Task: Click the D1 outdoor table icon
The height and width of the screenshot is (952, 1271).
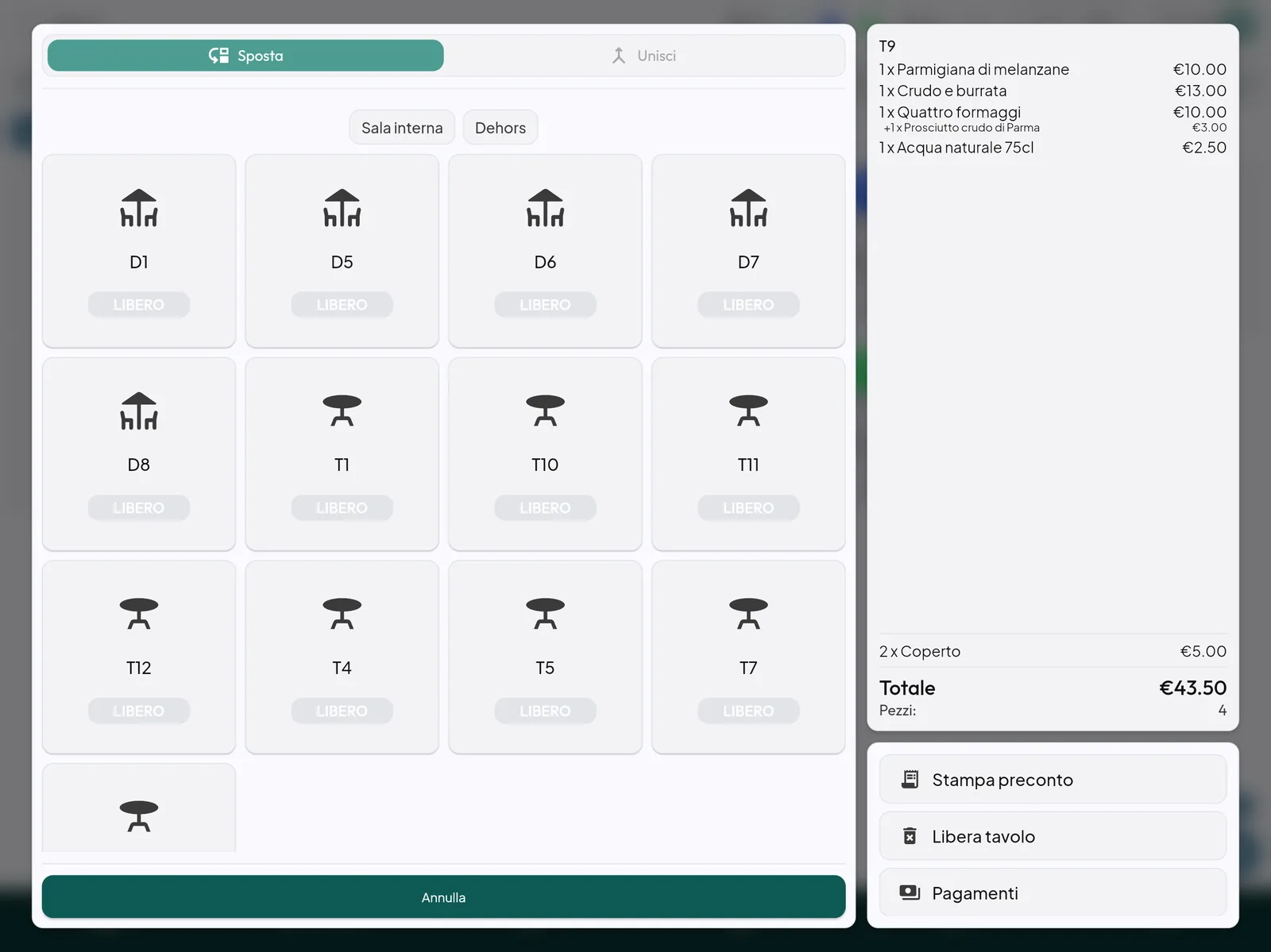Action: 139,208
